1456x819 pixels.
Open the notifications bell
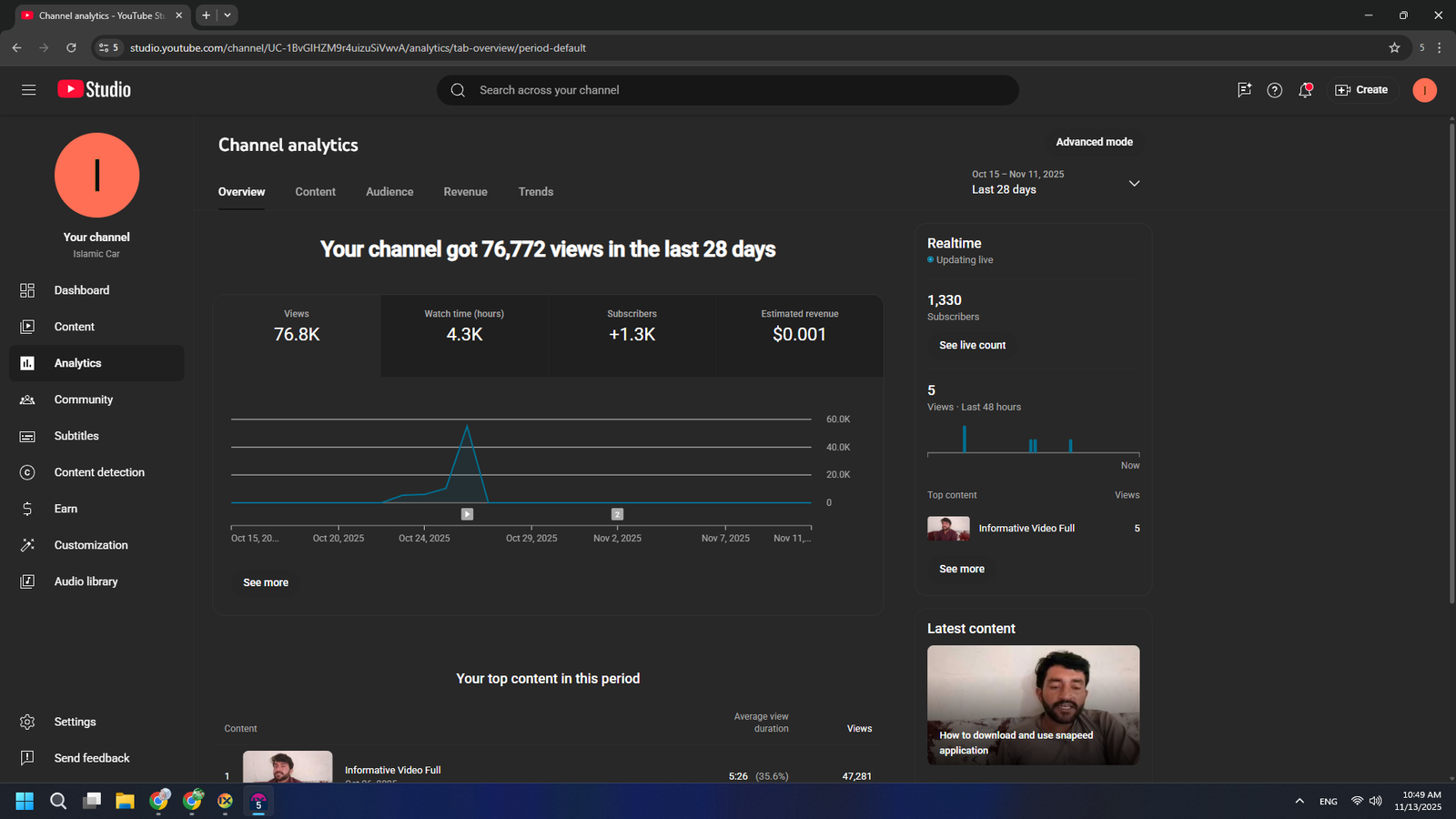pos(1305,90)
